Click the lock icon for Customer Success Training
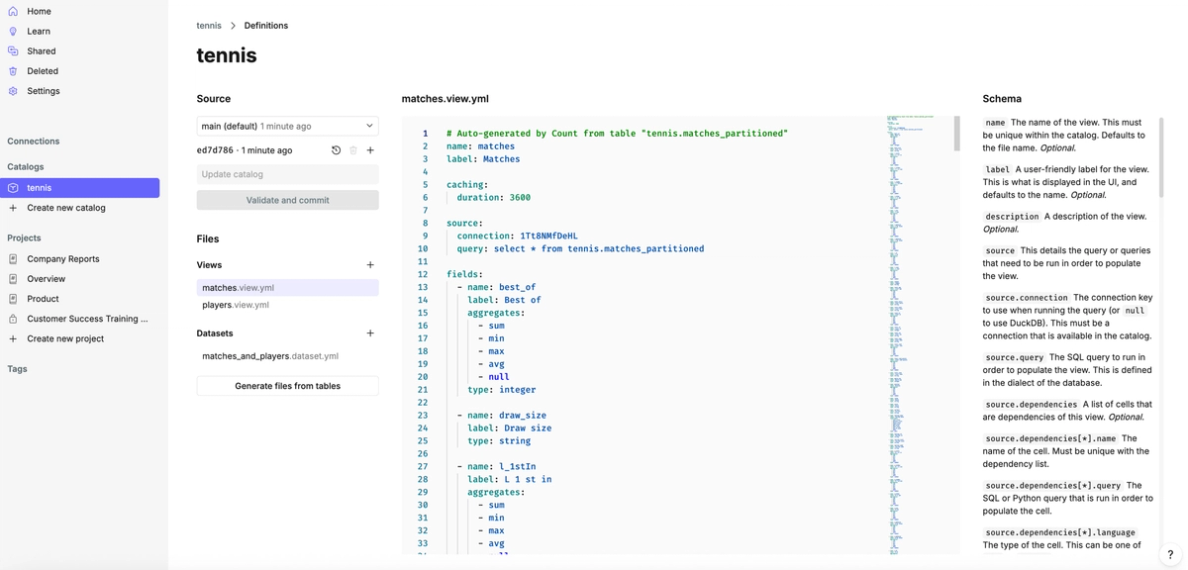Viewport: 1188px width, 570px height. coord(13,318)
